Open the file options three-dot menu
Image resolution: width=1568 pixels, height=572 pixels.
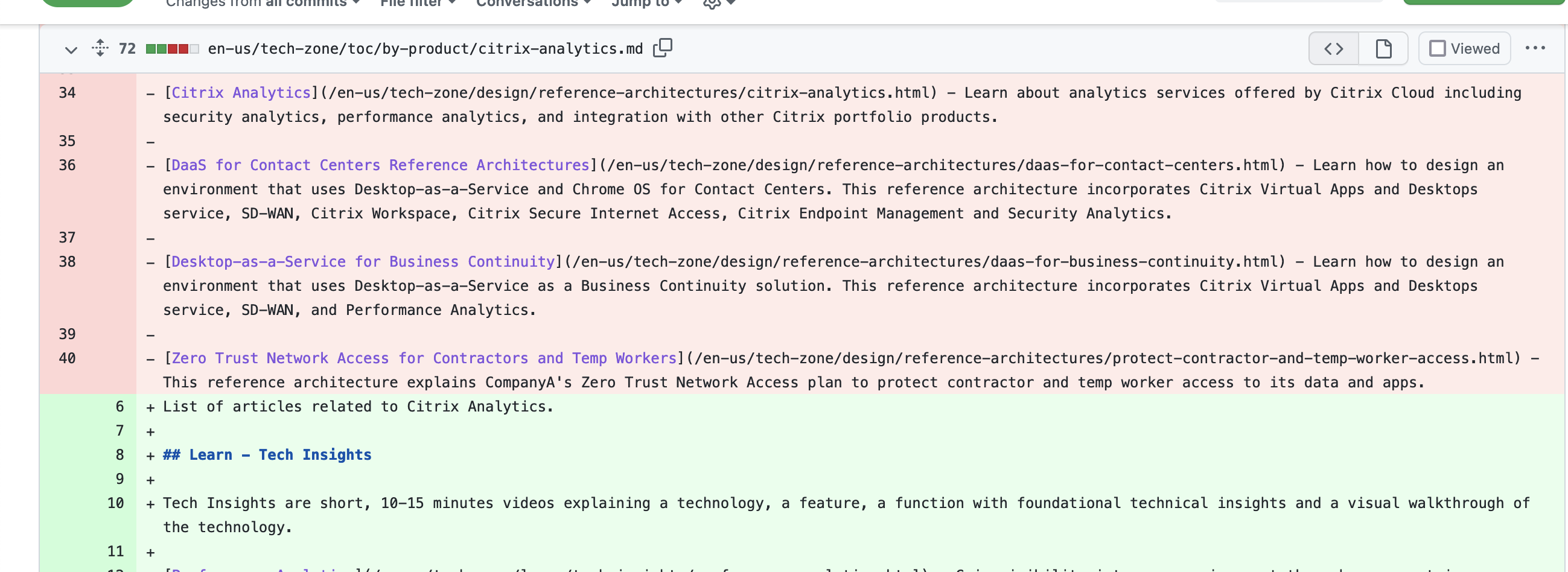coord(1535,48)
